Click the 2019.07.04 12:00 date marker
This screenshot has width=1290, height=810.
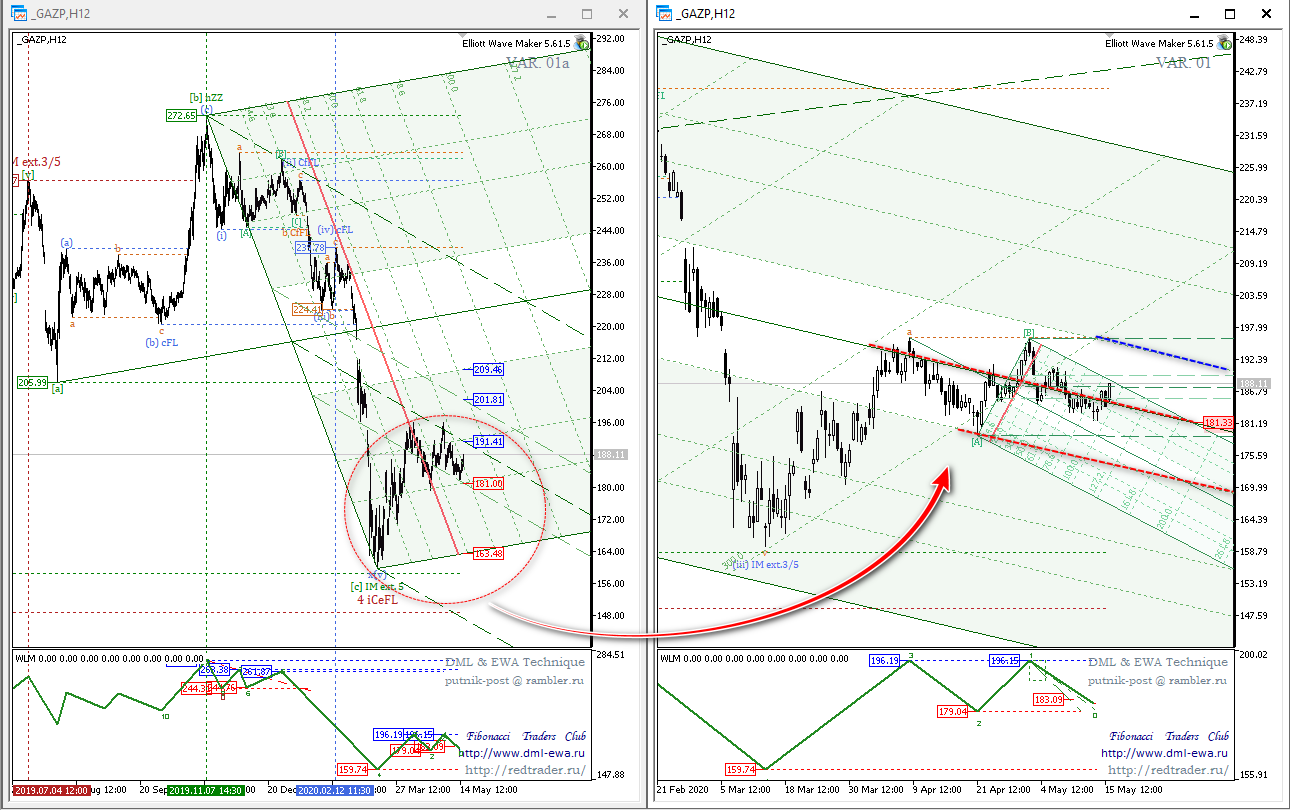52,789
